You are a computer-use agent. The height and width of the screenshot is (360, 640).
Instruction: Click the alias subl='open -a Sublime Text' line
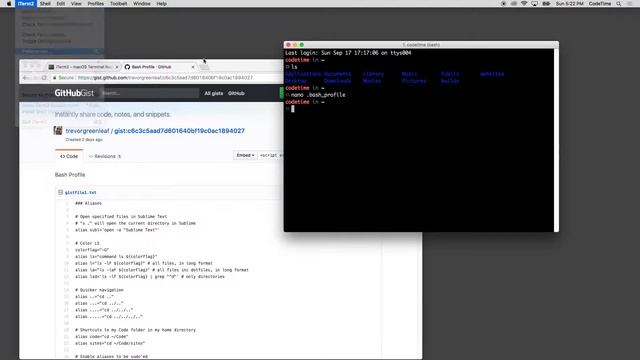[117, 230]
